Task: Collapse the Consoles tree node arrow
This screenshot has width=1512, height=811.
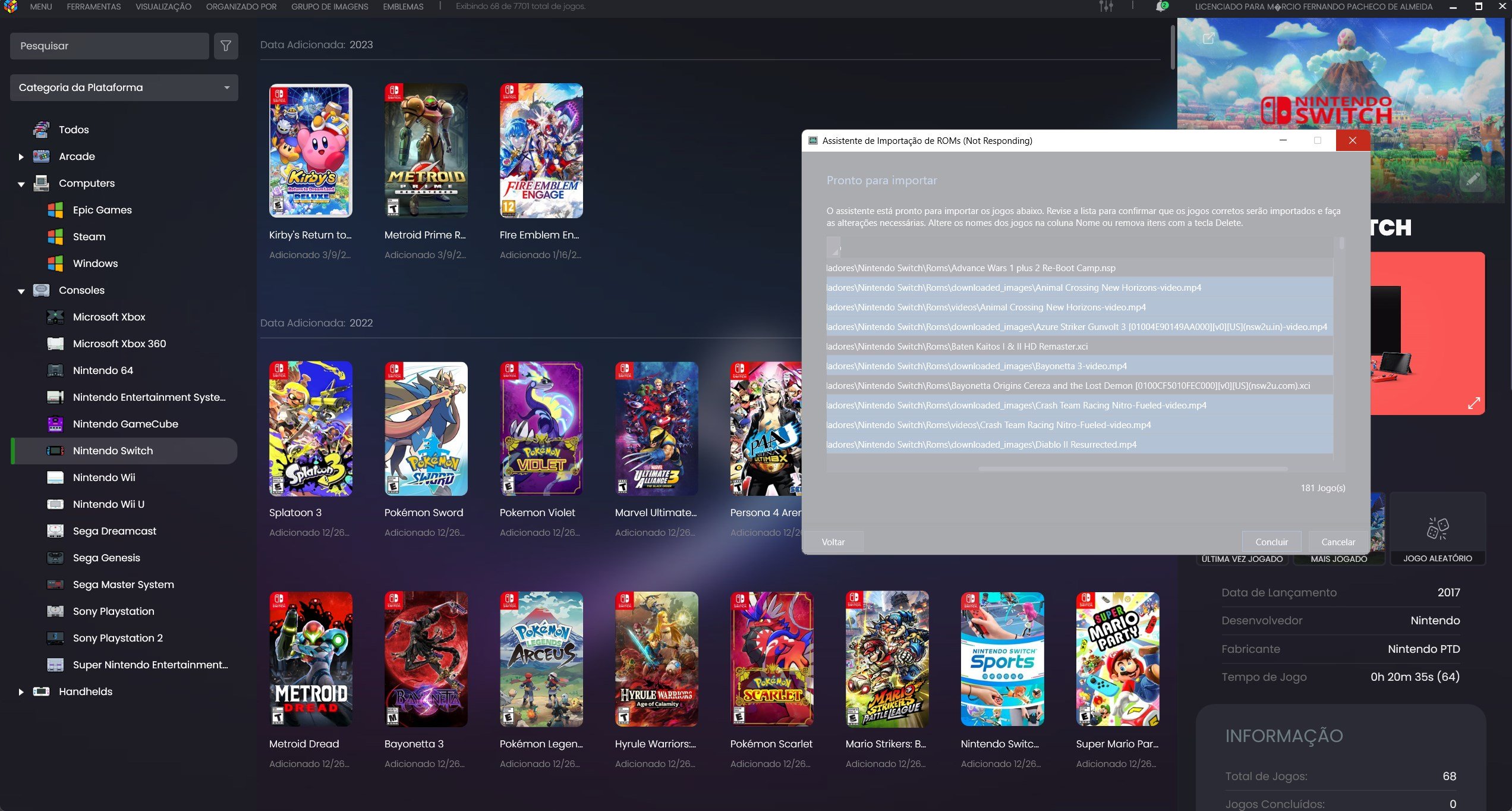Action: pyautogui.click(x=21, y=291)
